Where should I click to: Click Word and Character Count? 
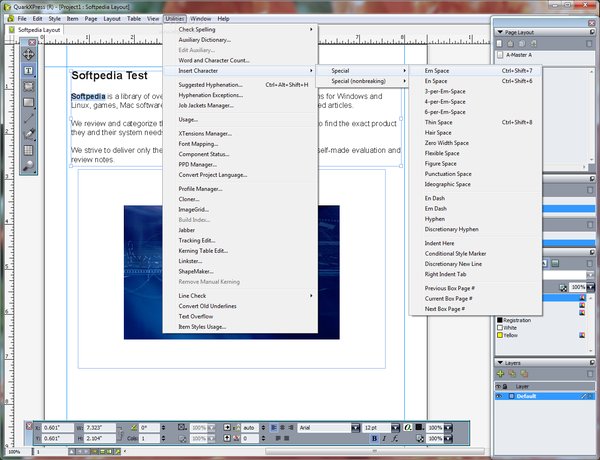pyautogui.click(x=213, y=59)
